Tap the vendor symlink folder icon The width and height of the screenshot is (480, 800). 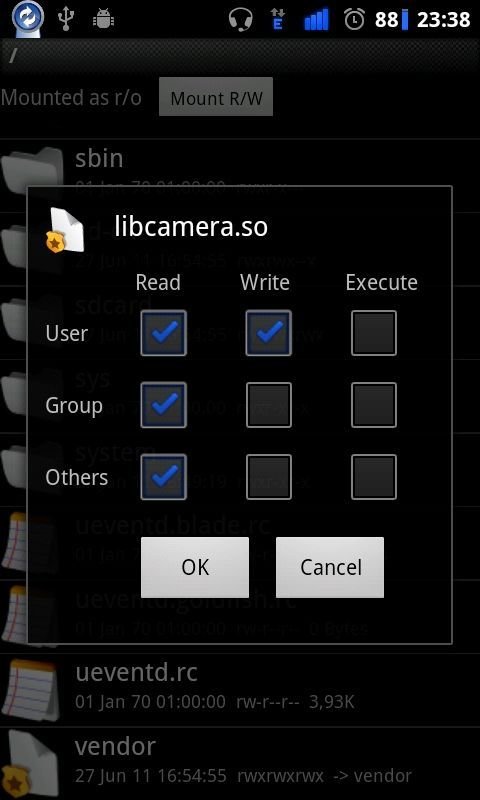(30, 763)
